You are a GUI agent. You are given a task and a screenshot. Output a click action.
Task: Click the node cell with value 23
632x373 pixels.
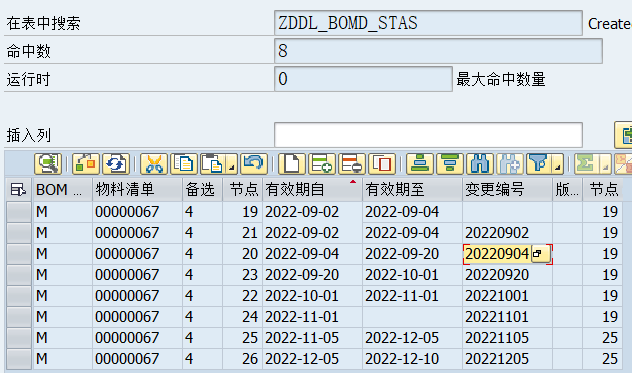[x=242, y=275]
